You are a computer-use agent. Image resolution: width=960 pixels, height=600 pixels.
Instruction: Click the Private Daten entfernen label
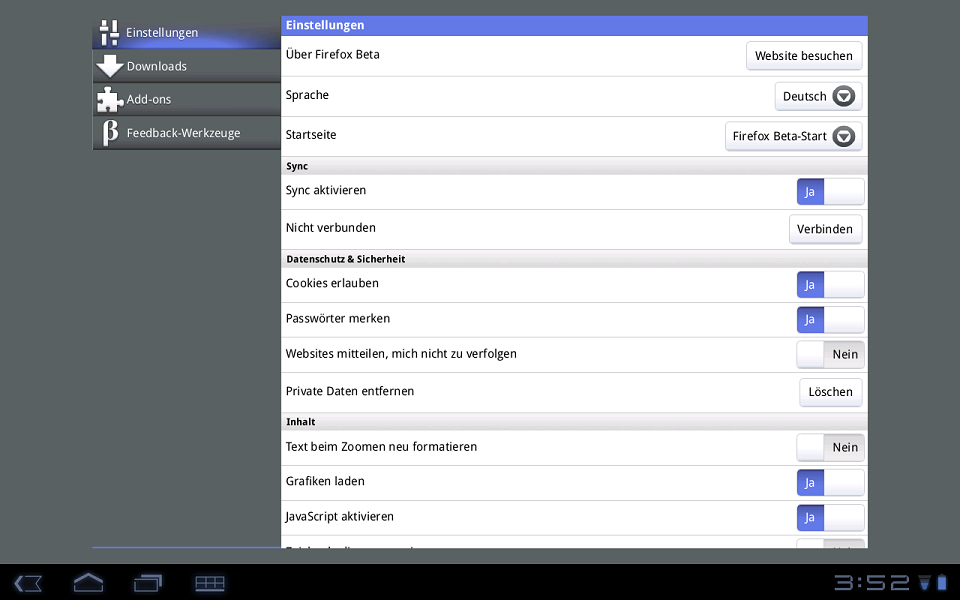[350, 391]
